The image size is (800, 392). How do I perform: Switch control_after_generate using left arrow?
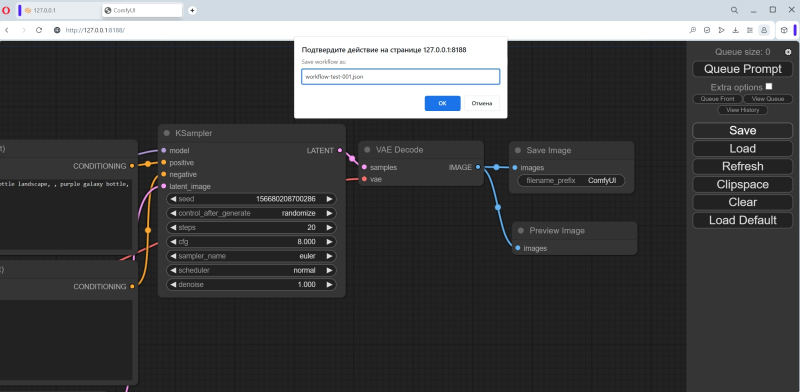[x=173, y=213]
